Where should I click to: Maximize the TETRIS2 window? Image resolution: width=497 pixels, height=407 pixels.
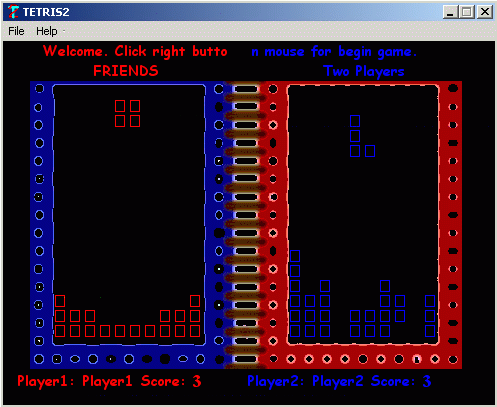click(467, 12)
